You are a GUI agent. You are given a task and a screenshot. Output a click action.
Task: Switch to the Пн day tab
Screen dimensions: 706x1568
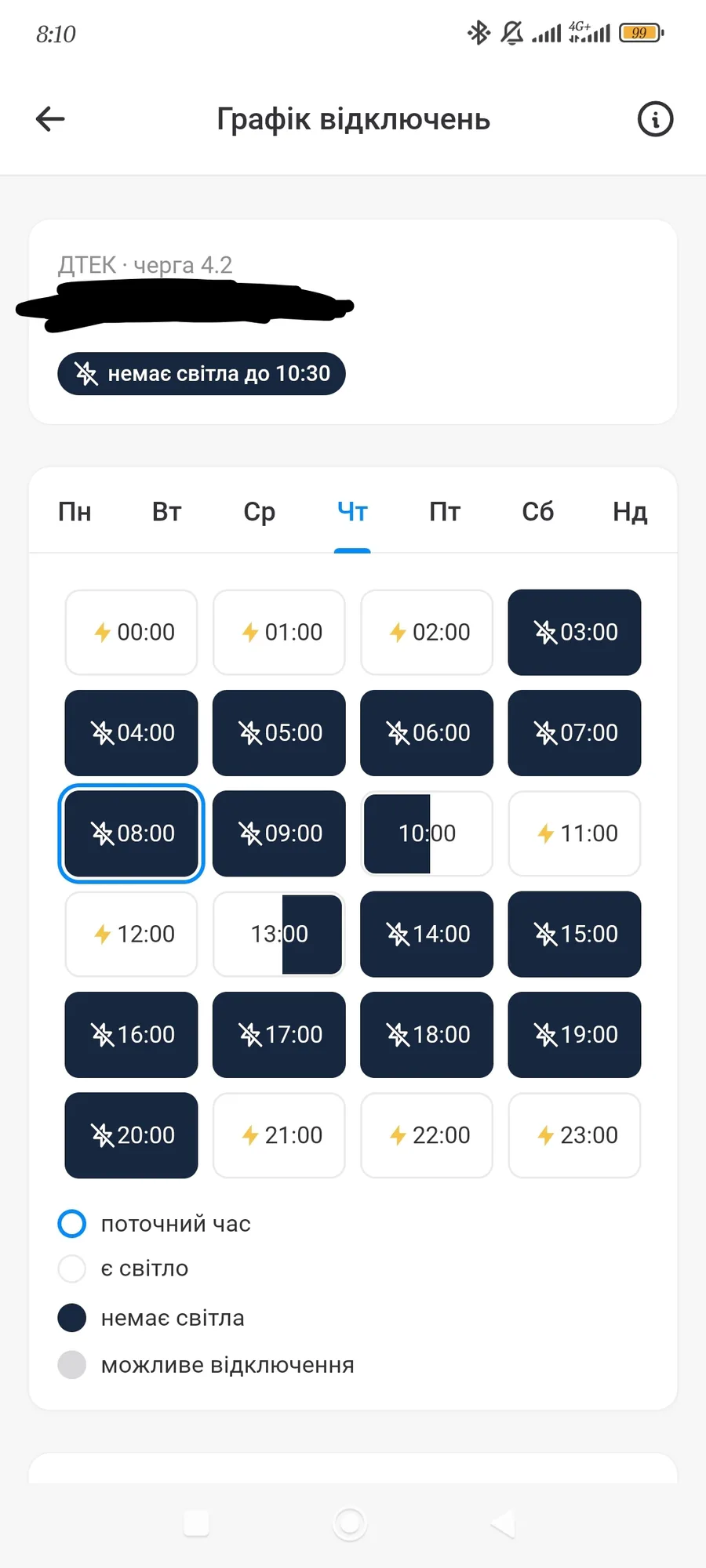tap(75, 512)
